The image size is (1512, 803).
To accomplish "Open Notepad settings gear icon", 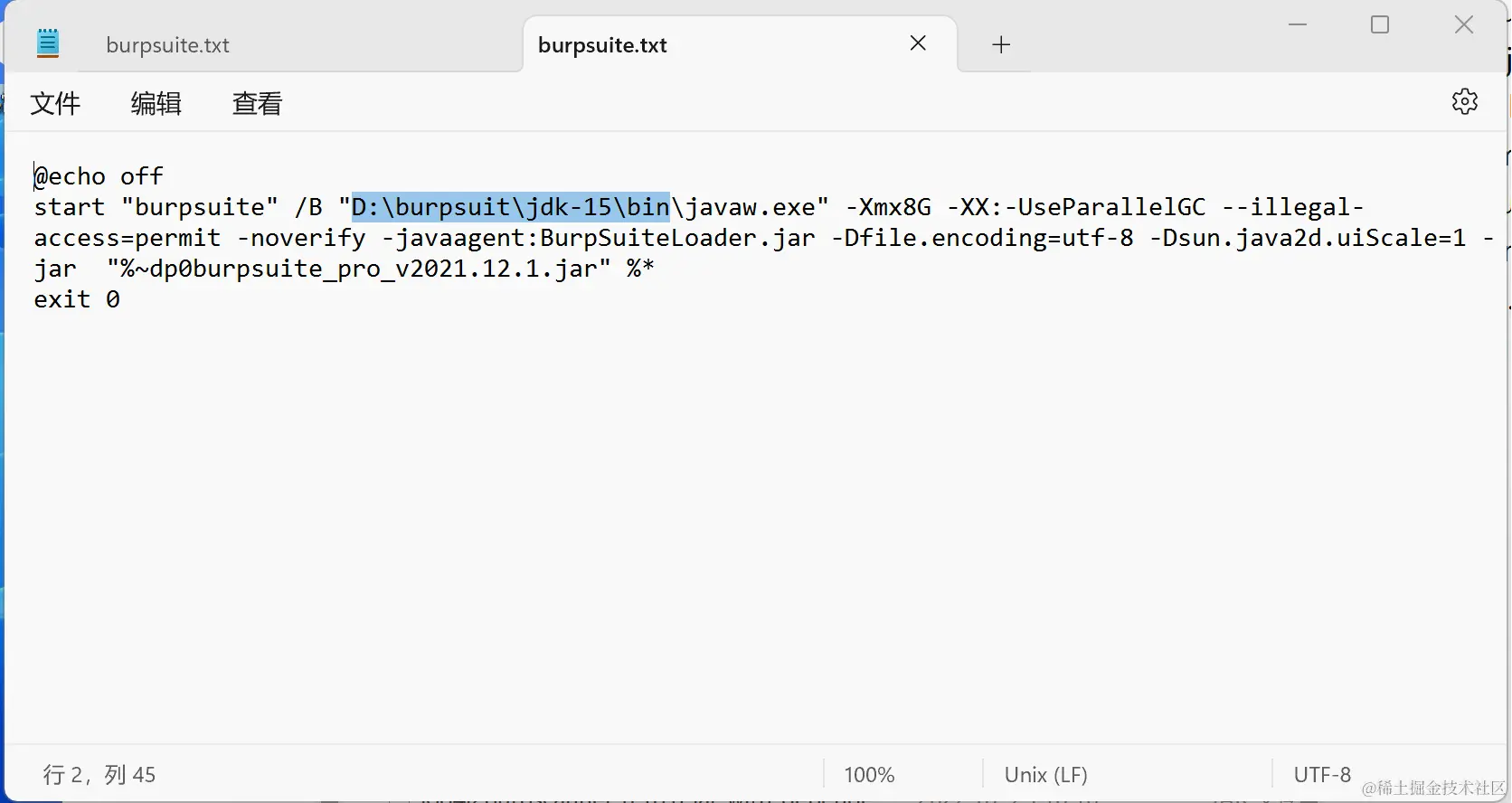I will point(1464,101).
